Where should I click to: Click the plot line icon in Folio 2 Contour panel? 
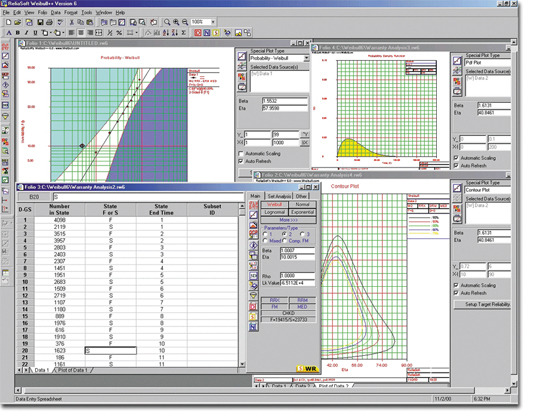457,188
